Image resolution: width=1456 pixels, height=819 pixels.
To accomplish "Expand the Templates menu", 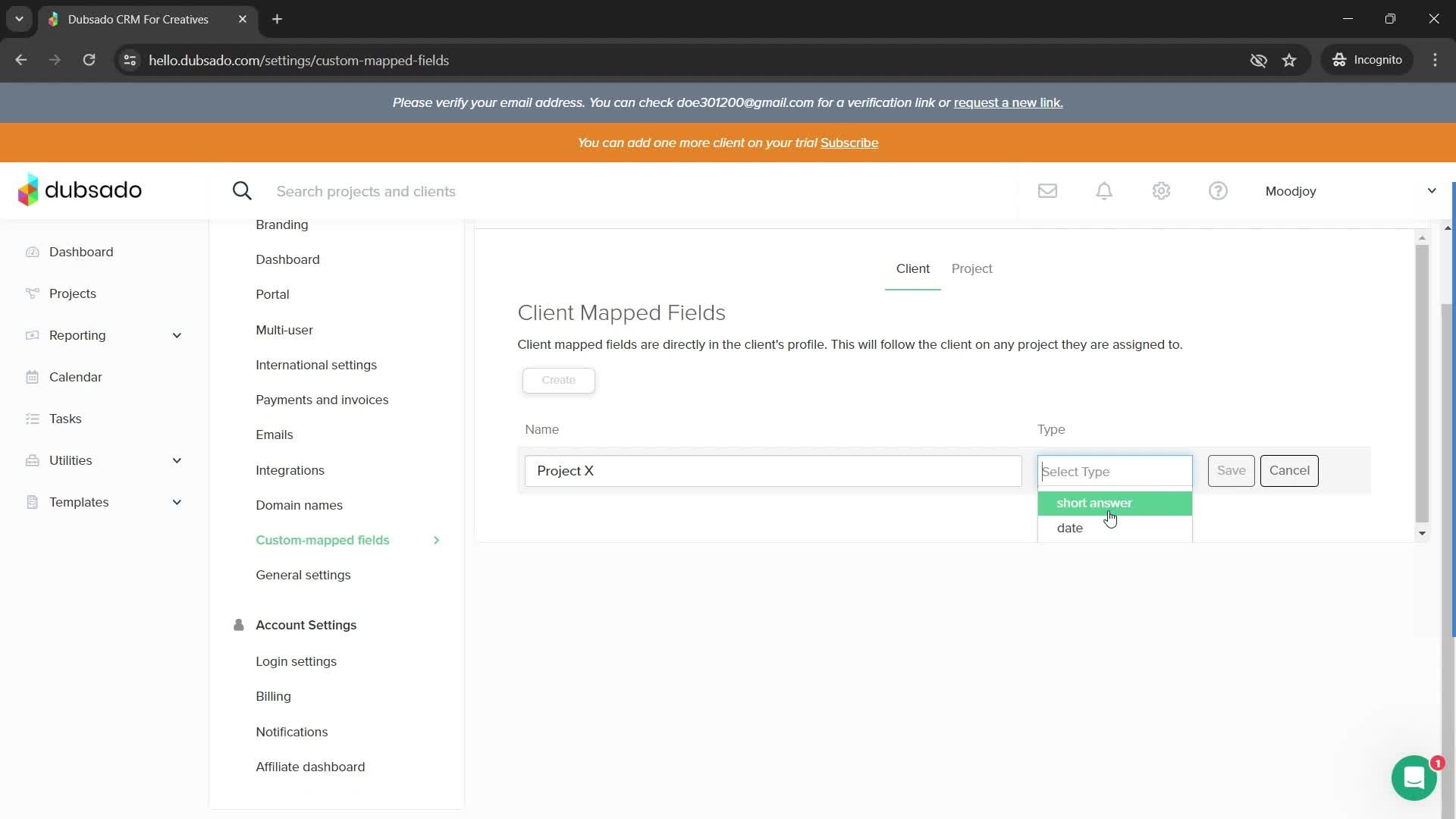I will (177, 502).
